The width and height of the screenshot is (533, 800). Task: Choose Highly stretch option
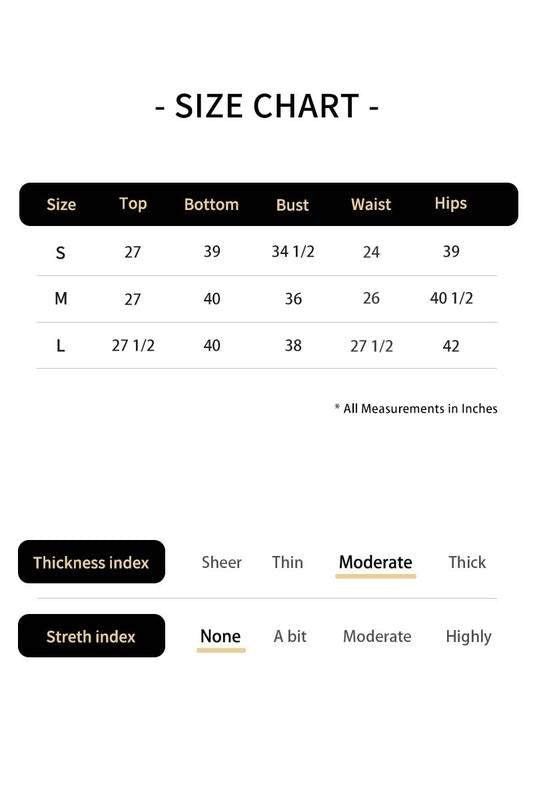(x=469, y=636)
